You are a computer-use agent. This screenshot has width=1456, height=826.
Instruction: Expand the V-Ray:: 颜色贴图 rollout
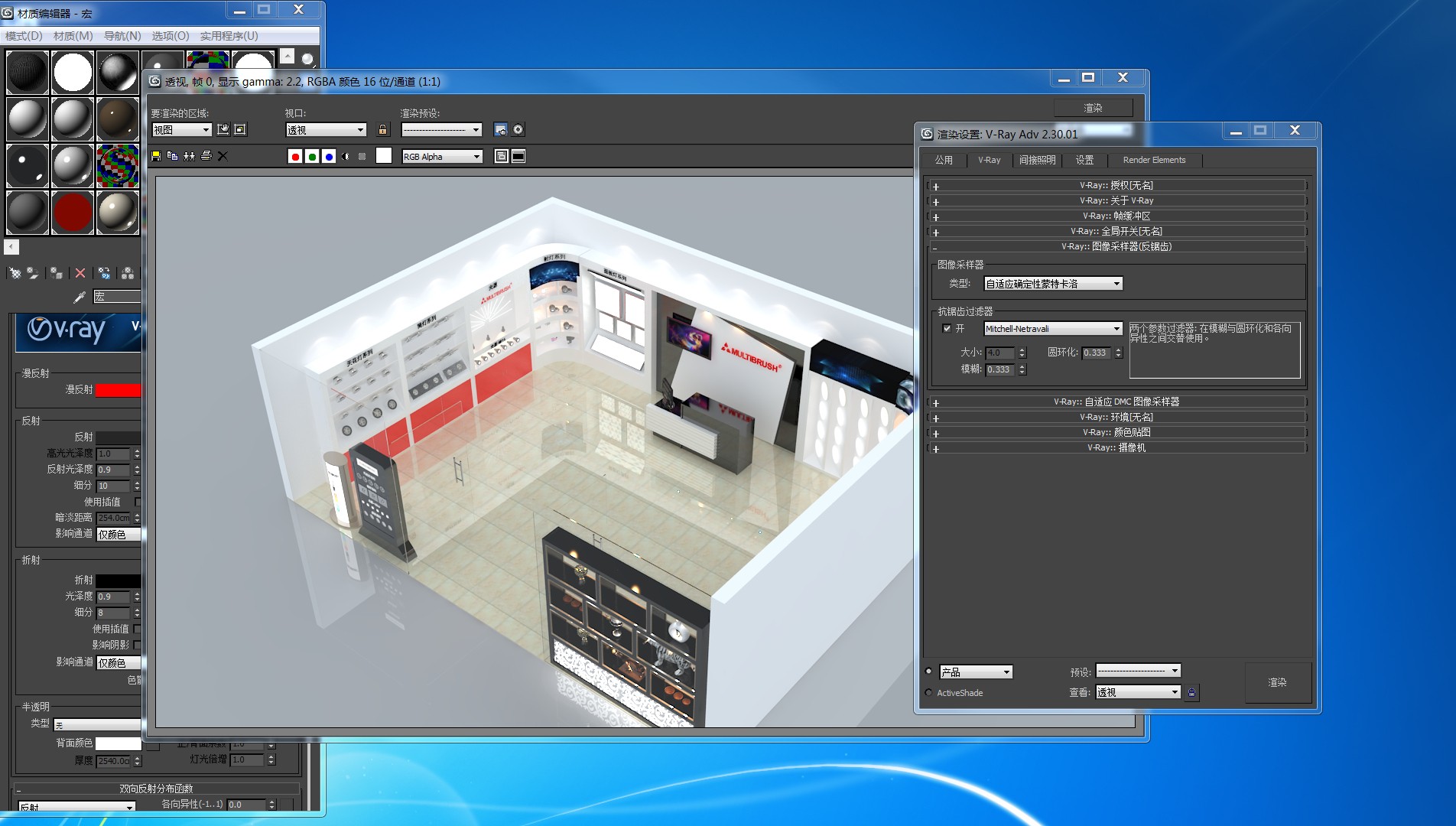1116,432
